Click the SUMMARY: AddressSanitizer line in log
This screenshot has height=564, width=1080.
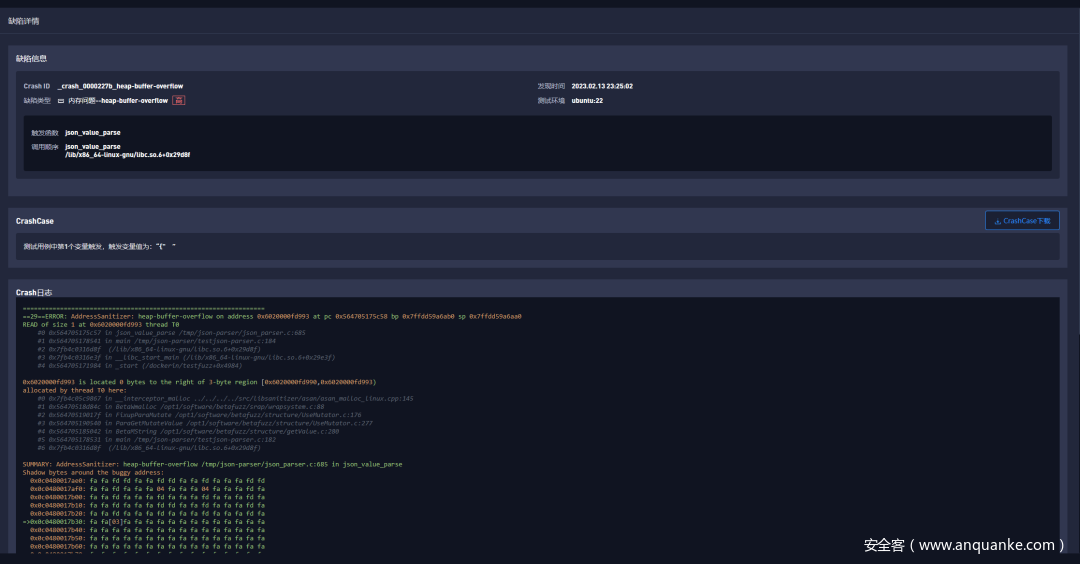212,464
